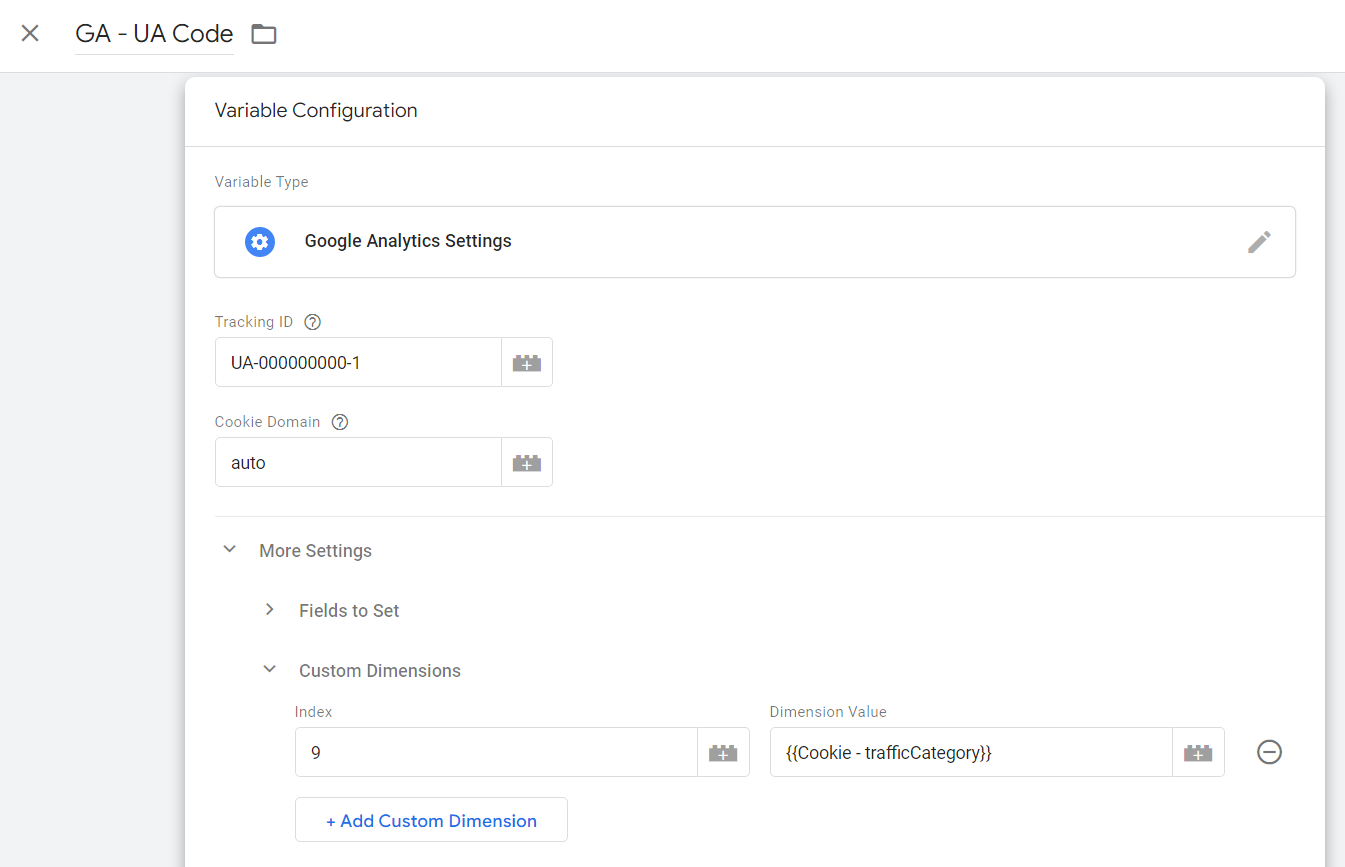
Task: Click the Dimension Value column label
Action: point(828,712)
